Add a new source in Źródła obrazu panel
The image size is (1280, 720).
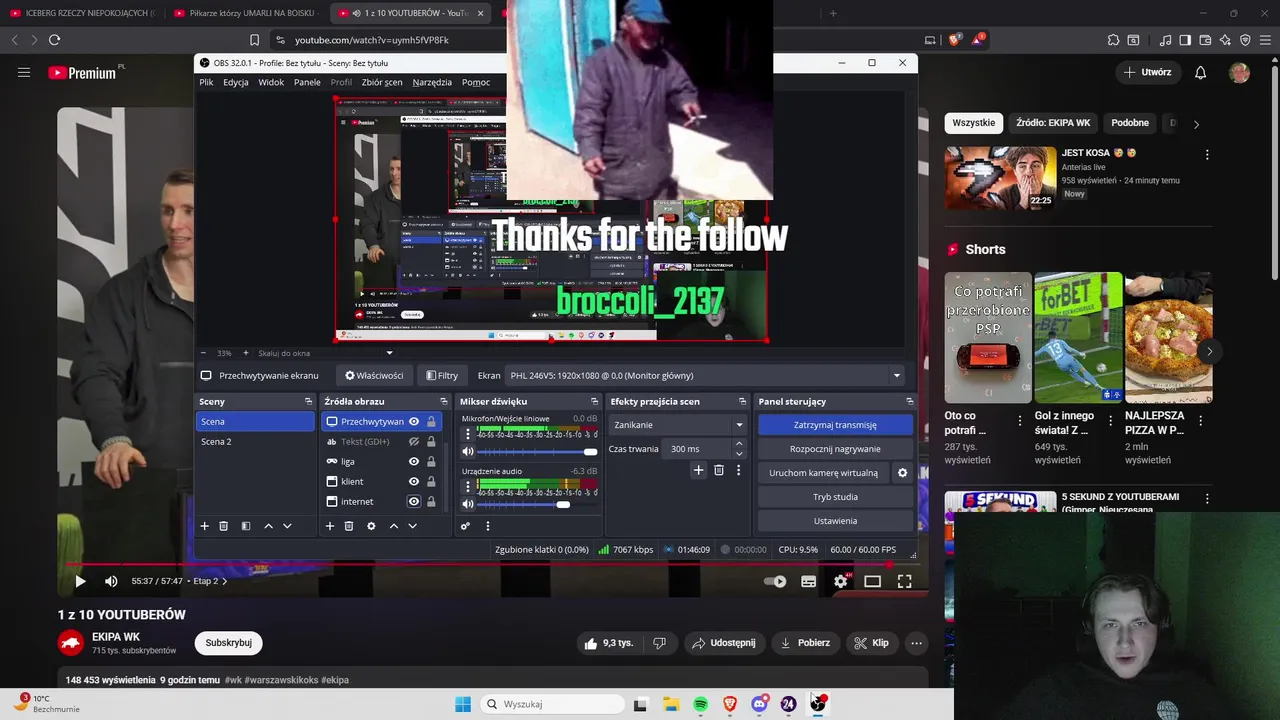click(x=329, y=526)
